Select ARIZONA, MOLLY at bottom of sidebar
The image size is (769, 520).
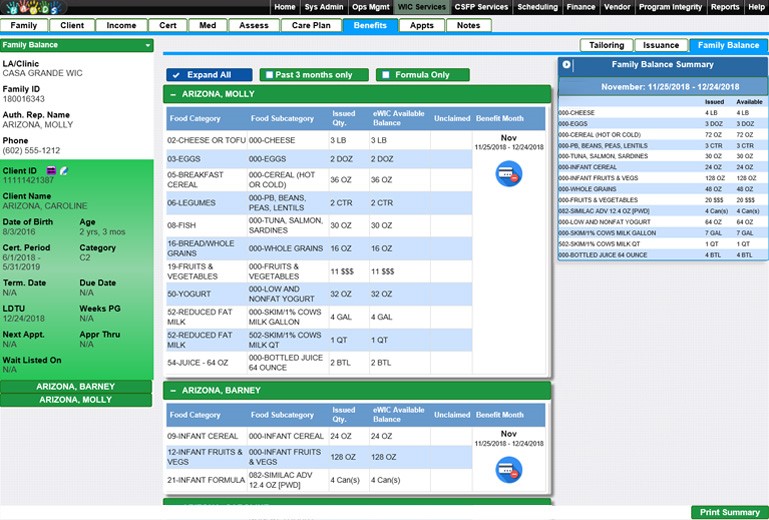(76, 400)
